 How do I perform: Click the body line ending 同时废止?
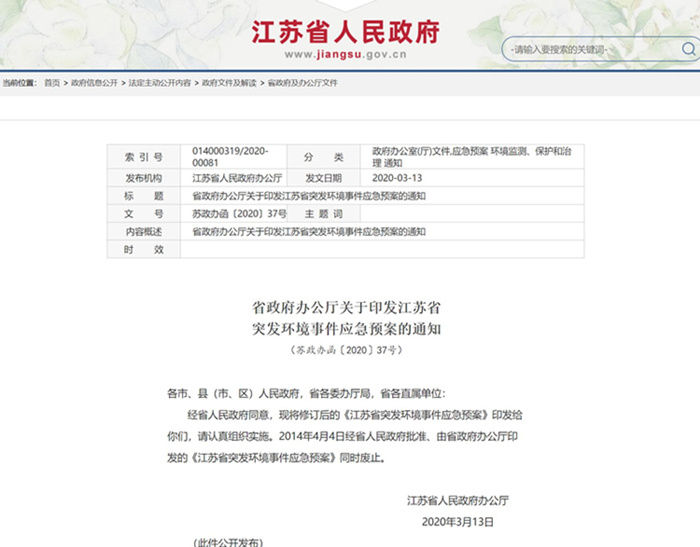(x=276, y=458)
